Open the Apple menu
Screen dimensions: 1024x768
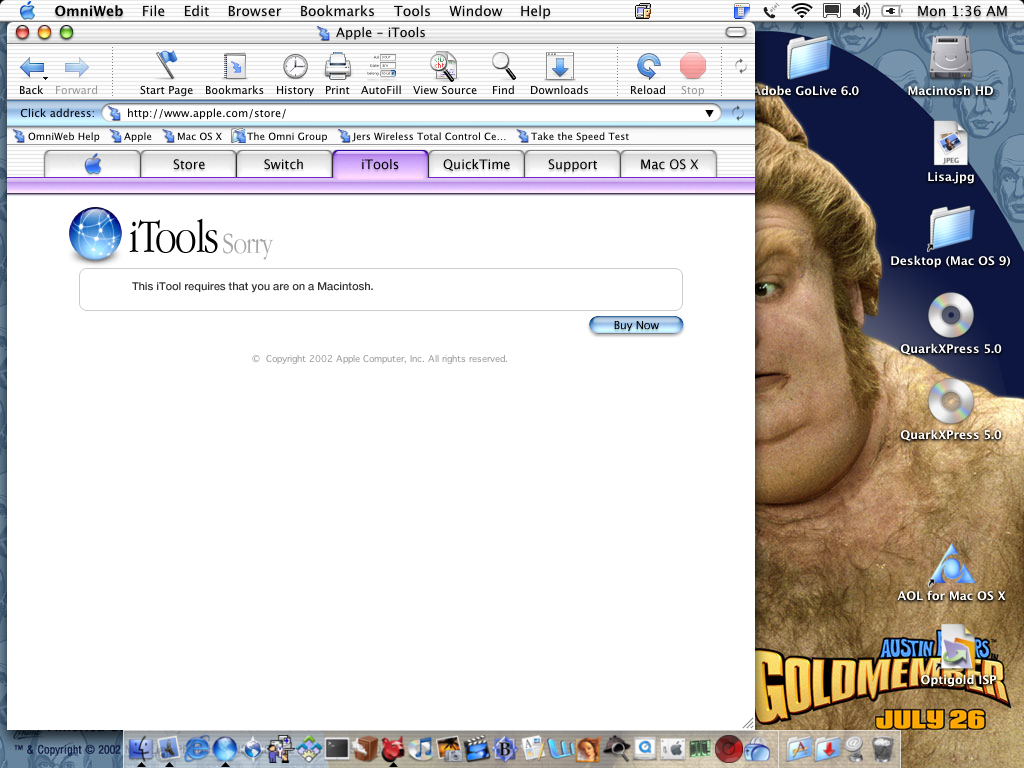(x=27, y=11)
